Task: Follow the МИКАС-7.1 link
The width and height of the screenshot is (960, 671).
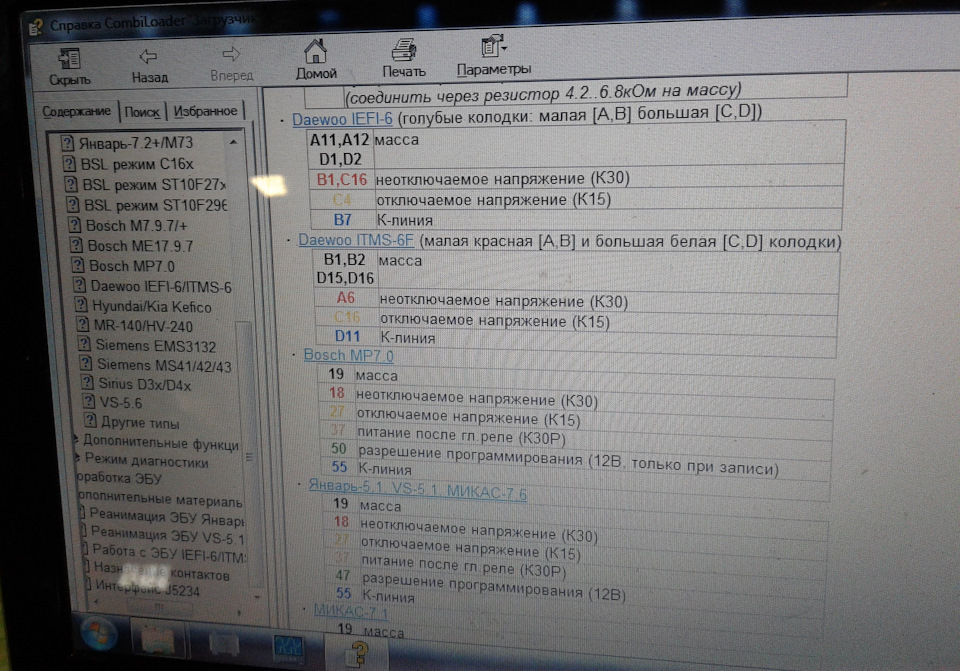Action: [x=351, y=610]
